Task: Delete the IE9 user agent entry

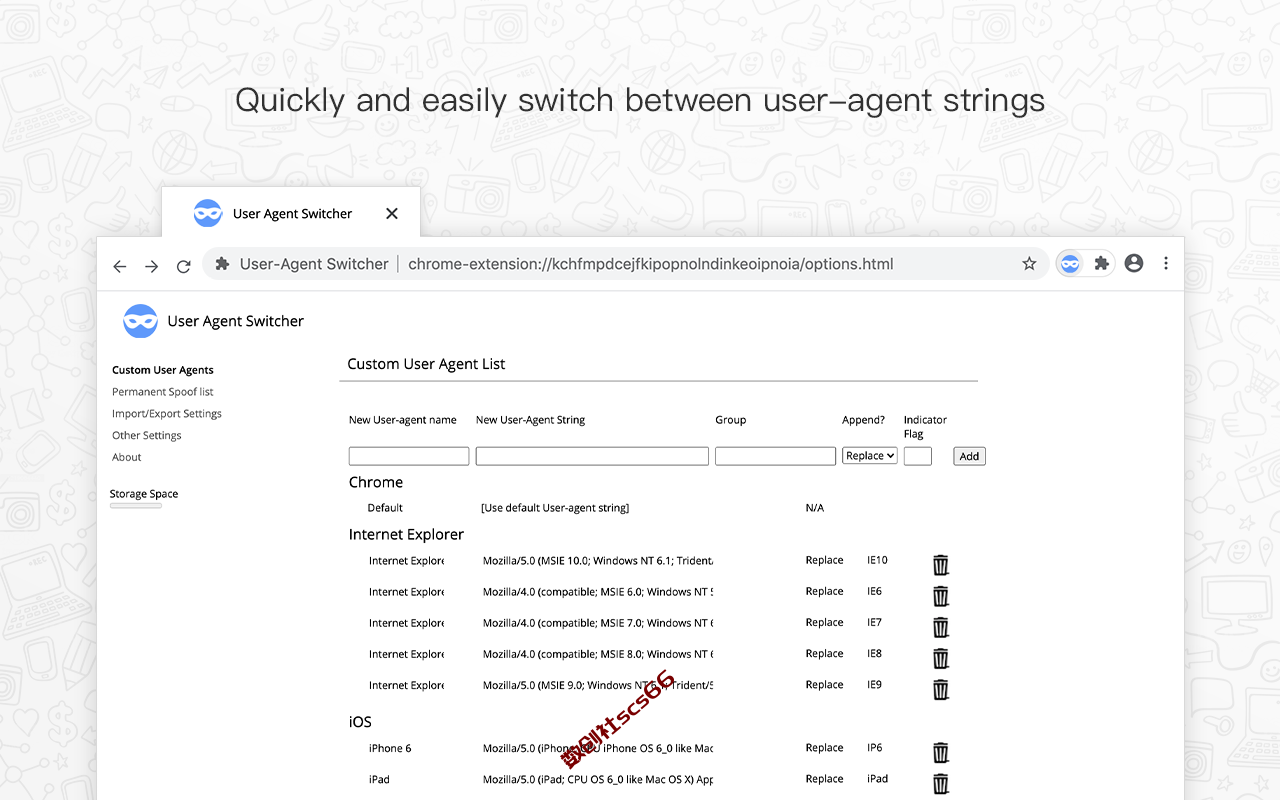Action: tap(941, 689)
